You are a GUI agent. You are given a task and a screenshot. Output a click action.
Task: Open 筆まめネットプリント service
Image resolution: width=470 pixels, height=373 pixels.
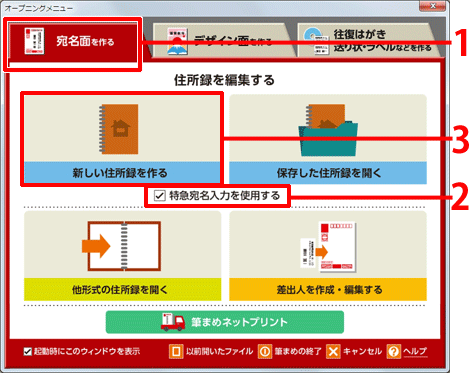pos(225,322)
